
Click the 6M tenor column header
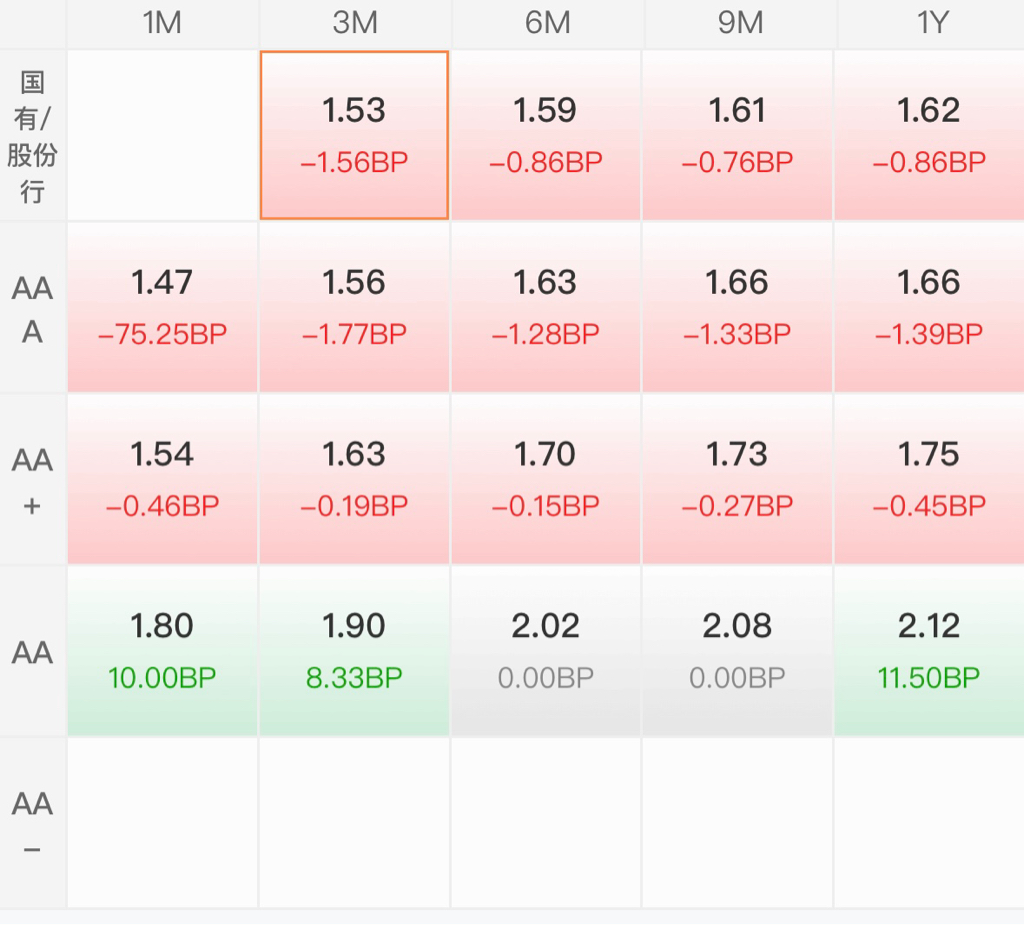[x=546, y=23]
